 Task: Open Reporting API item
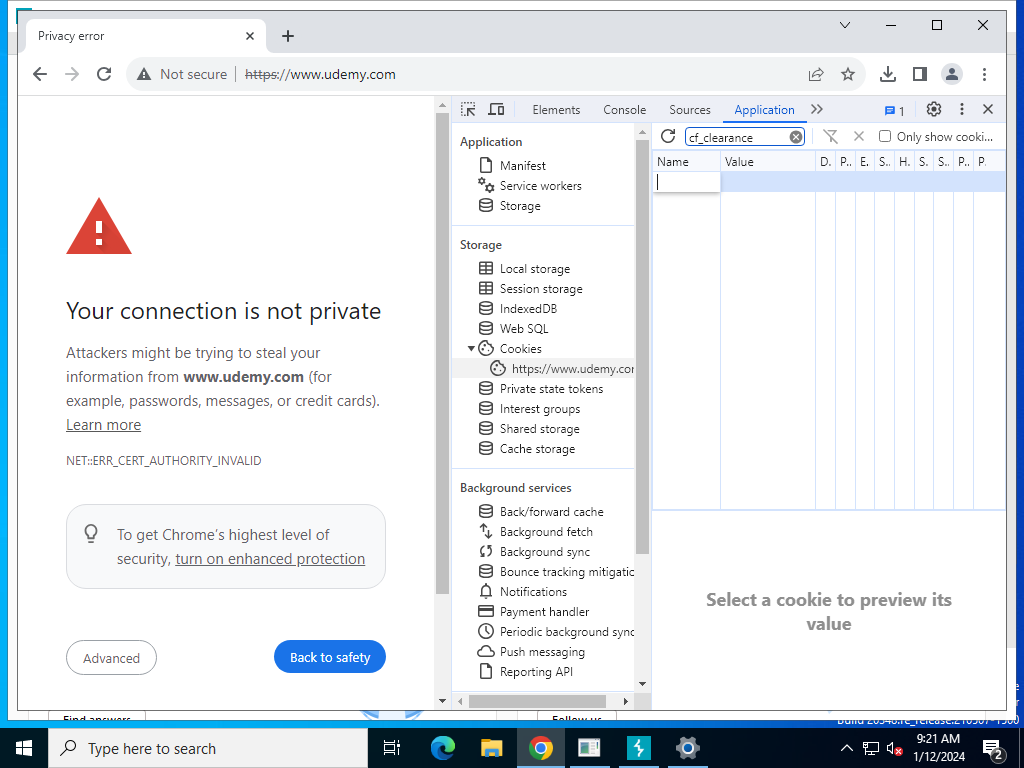[x=536, y=671]
